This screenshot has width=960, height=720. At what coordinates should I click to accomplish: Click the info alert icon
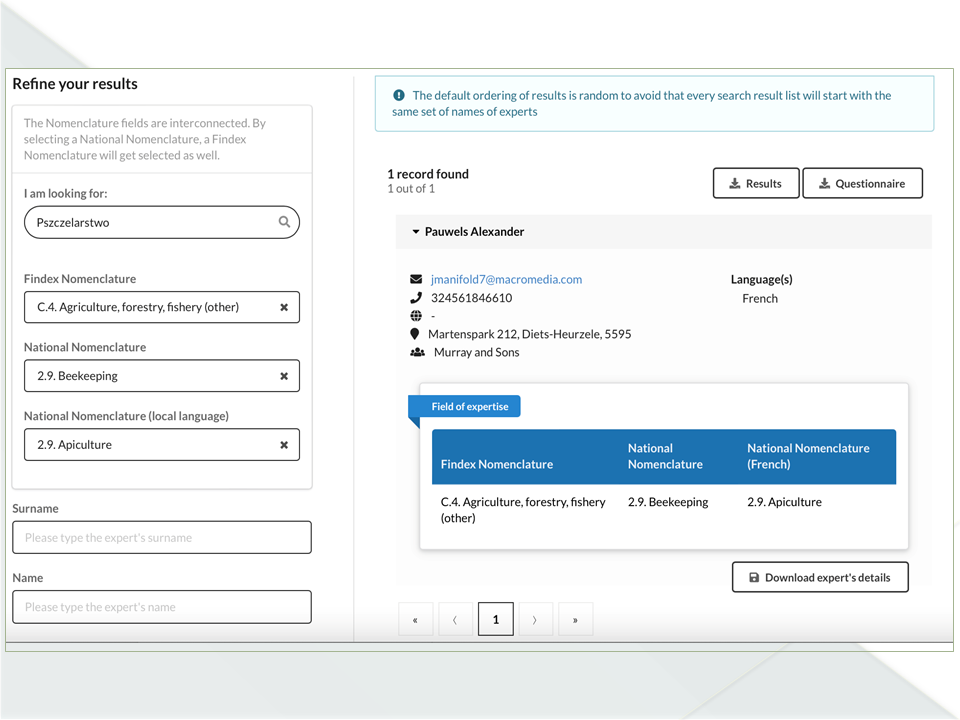399,96
